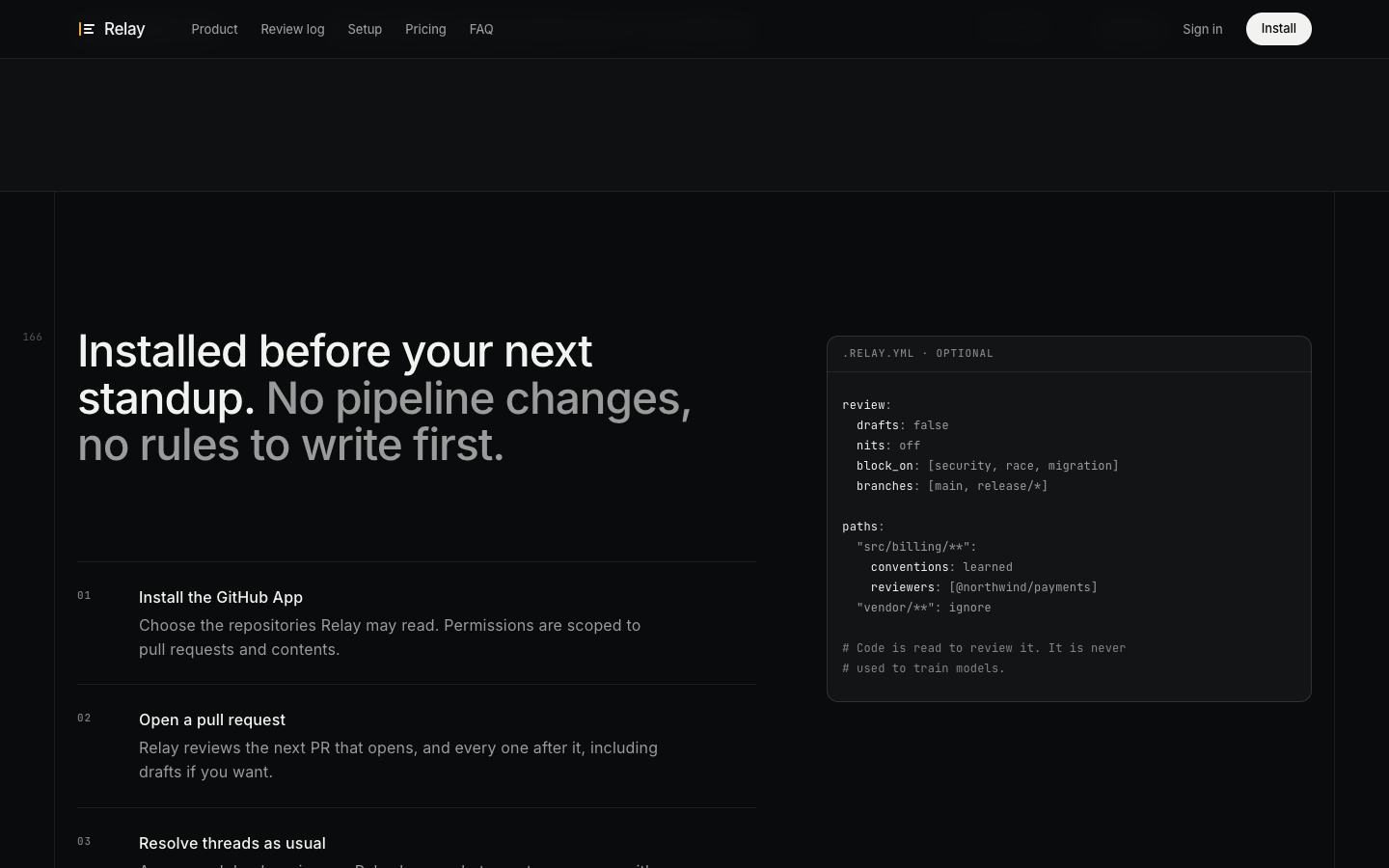The height and width of the screenshot is (868, 1389).
Task: Open the Setup nav link
Action: [x=365, y=29]
